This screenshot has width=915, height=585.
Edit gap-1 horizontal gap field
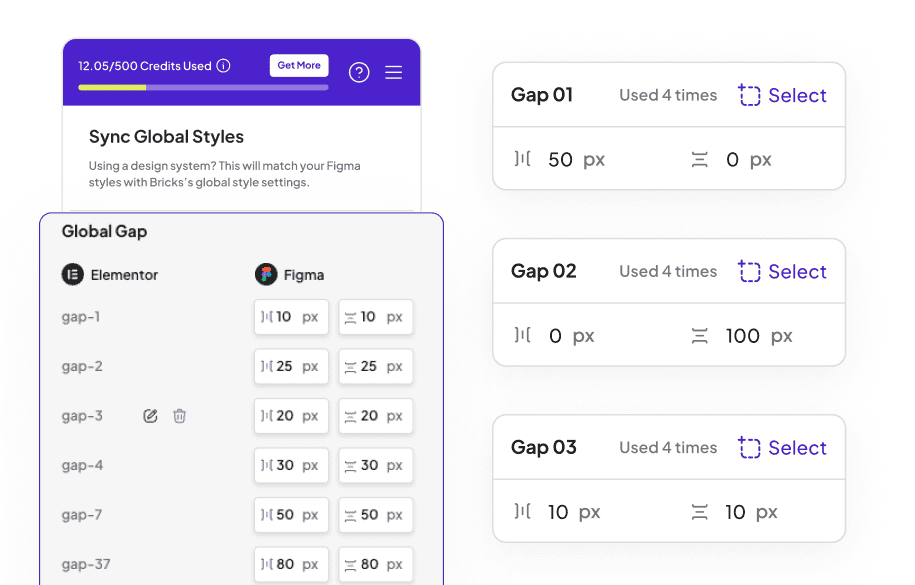[291, 317]
